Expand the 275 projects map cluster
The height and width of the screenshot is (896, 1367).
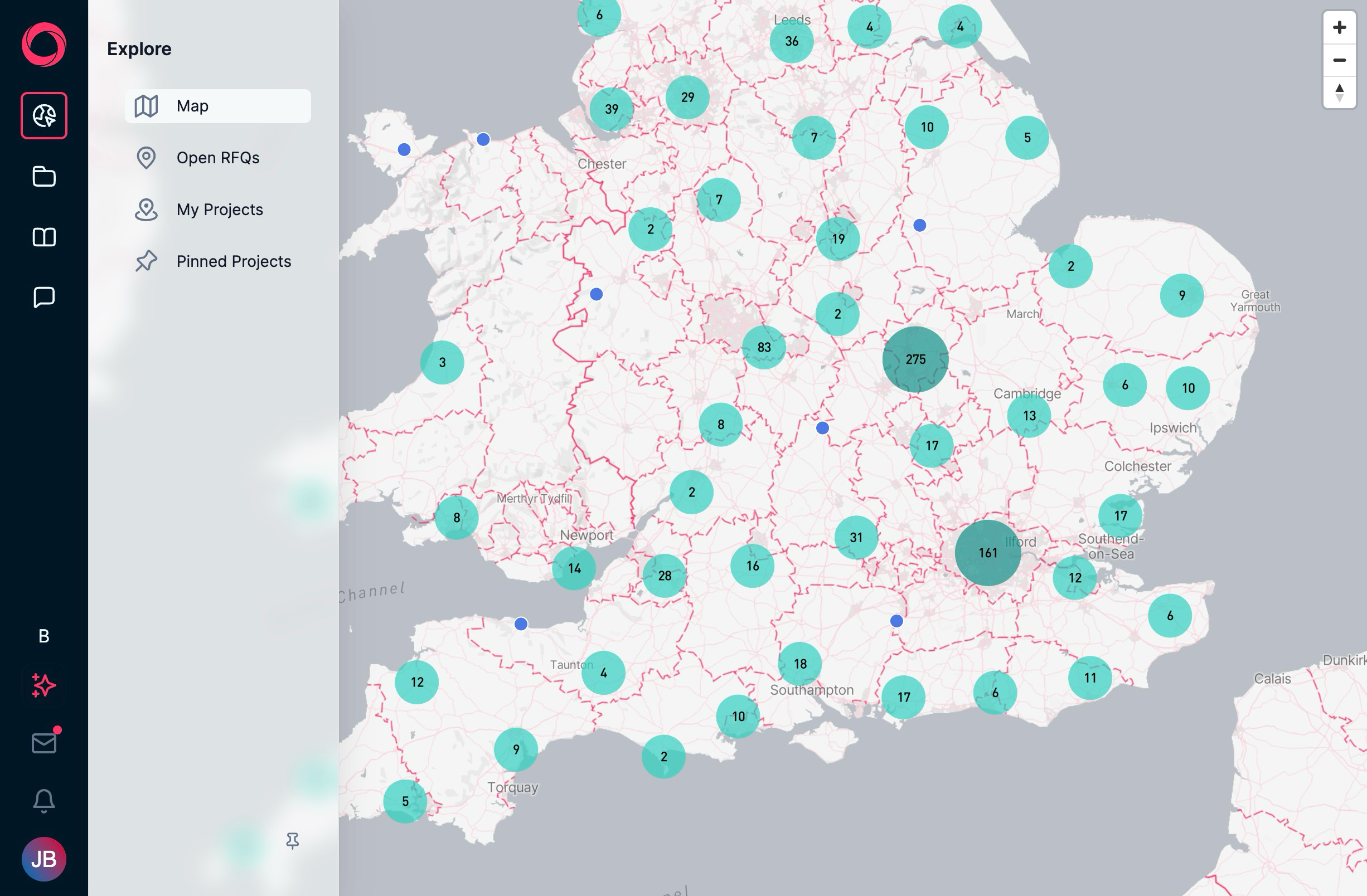pyautogui.click(x=915, y=359)
